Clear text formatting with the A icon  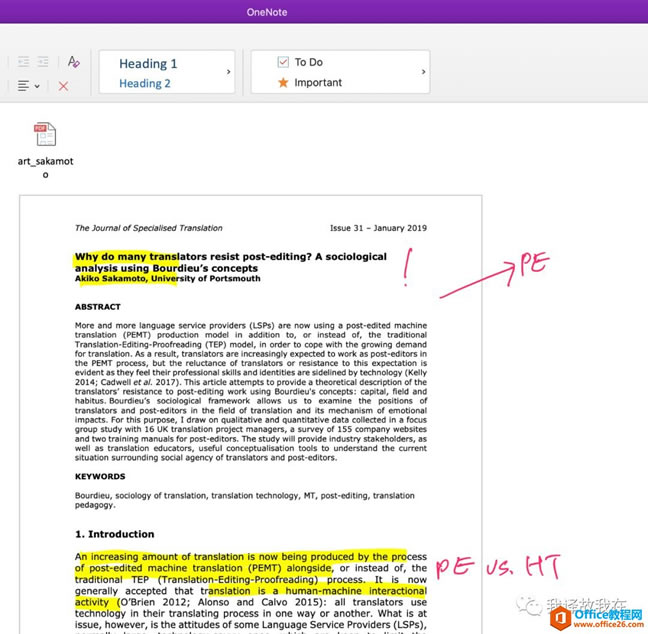[74, 62]
